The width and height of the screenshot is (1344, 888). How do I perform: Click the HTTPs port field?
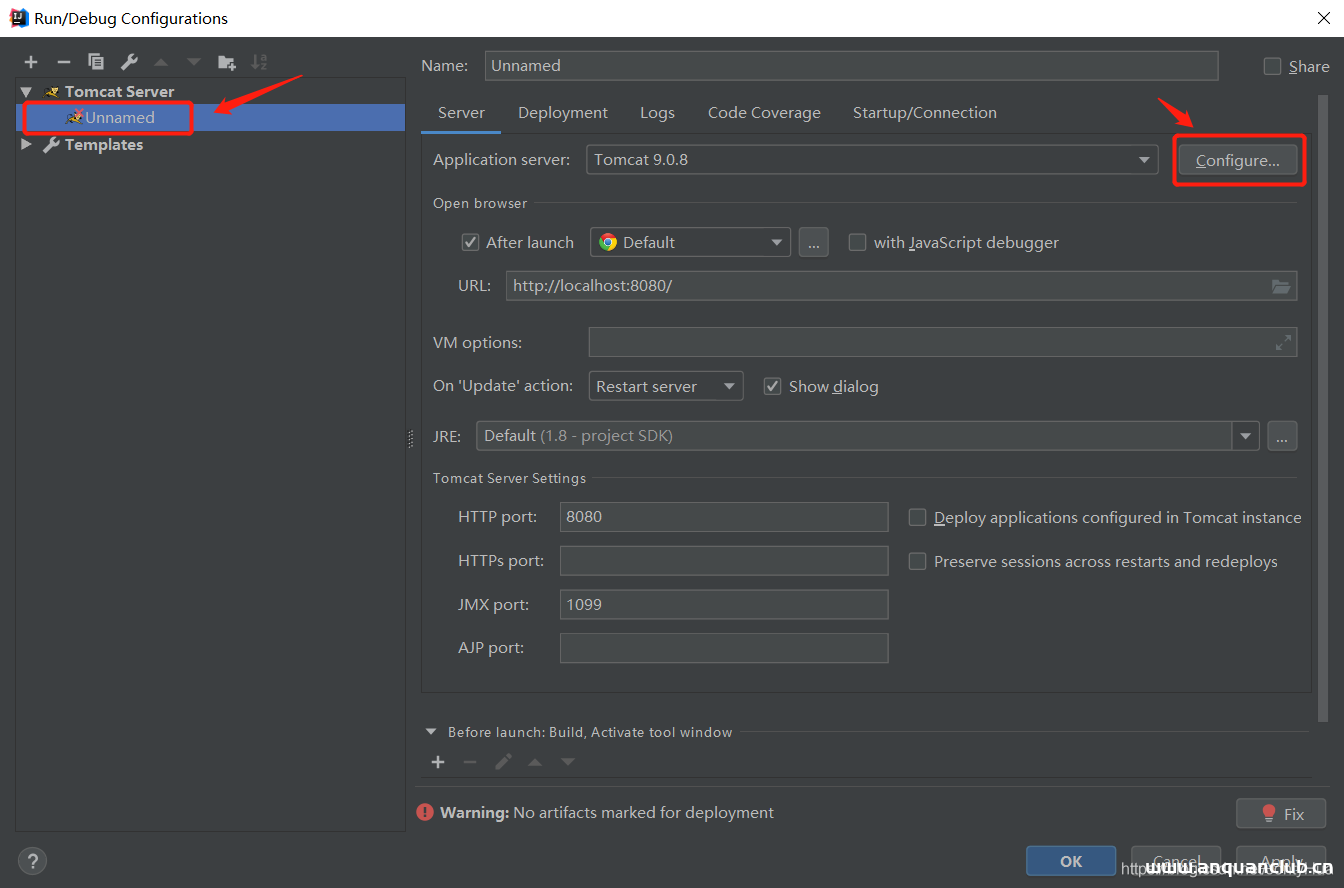tap(724, 561)
